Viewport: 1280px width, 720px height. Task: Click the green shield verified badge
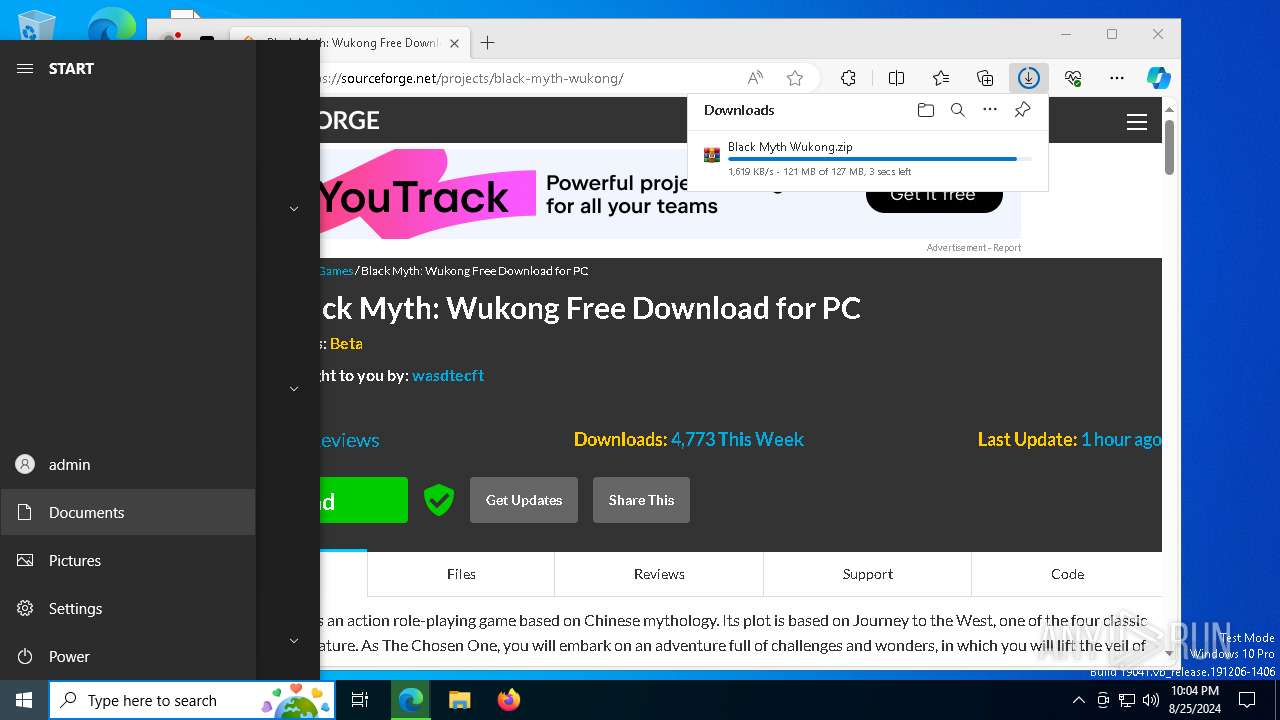439,500
